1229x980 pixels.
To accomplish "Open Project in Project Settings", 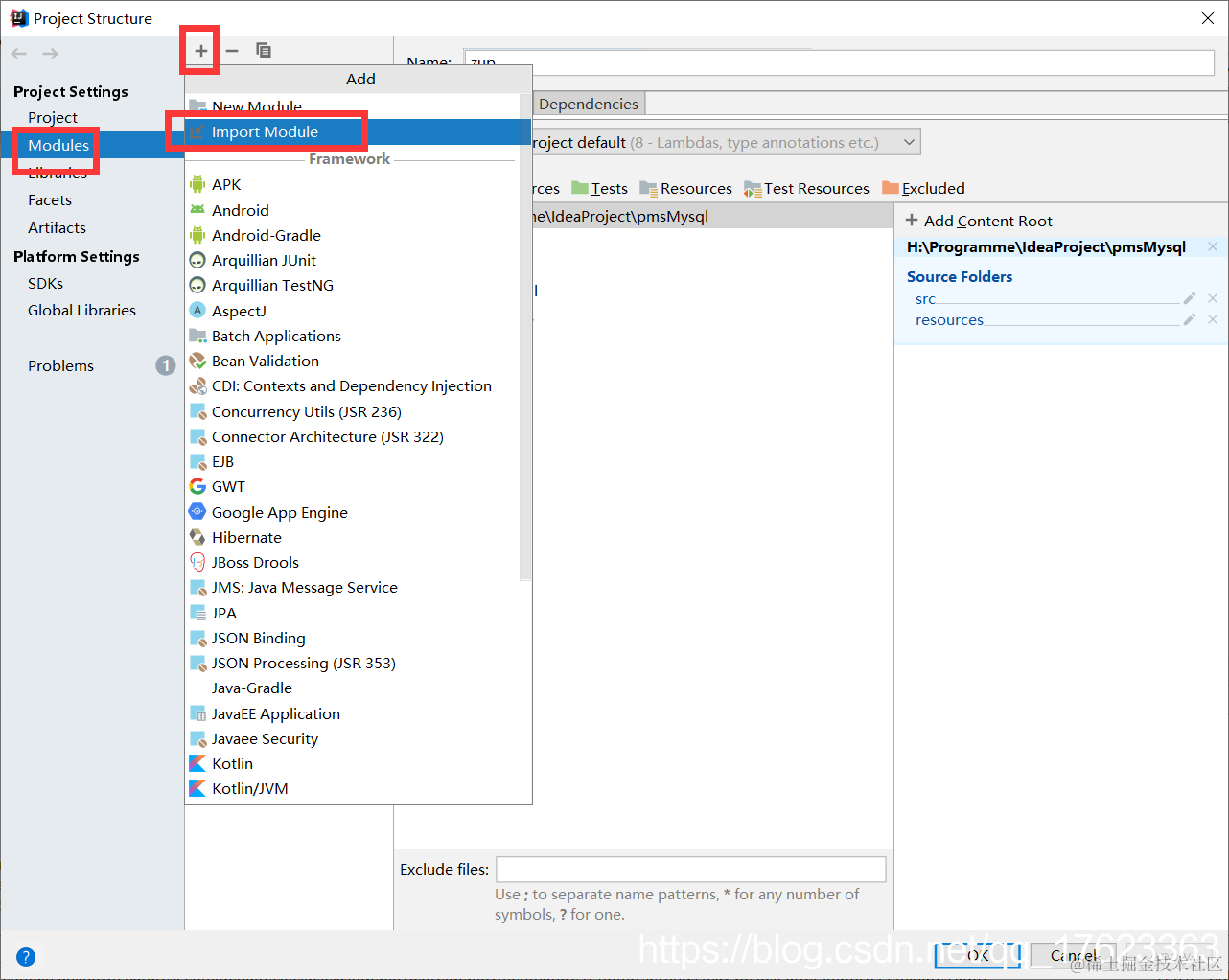I will tap(53, 117).
